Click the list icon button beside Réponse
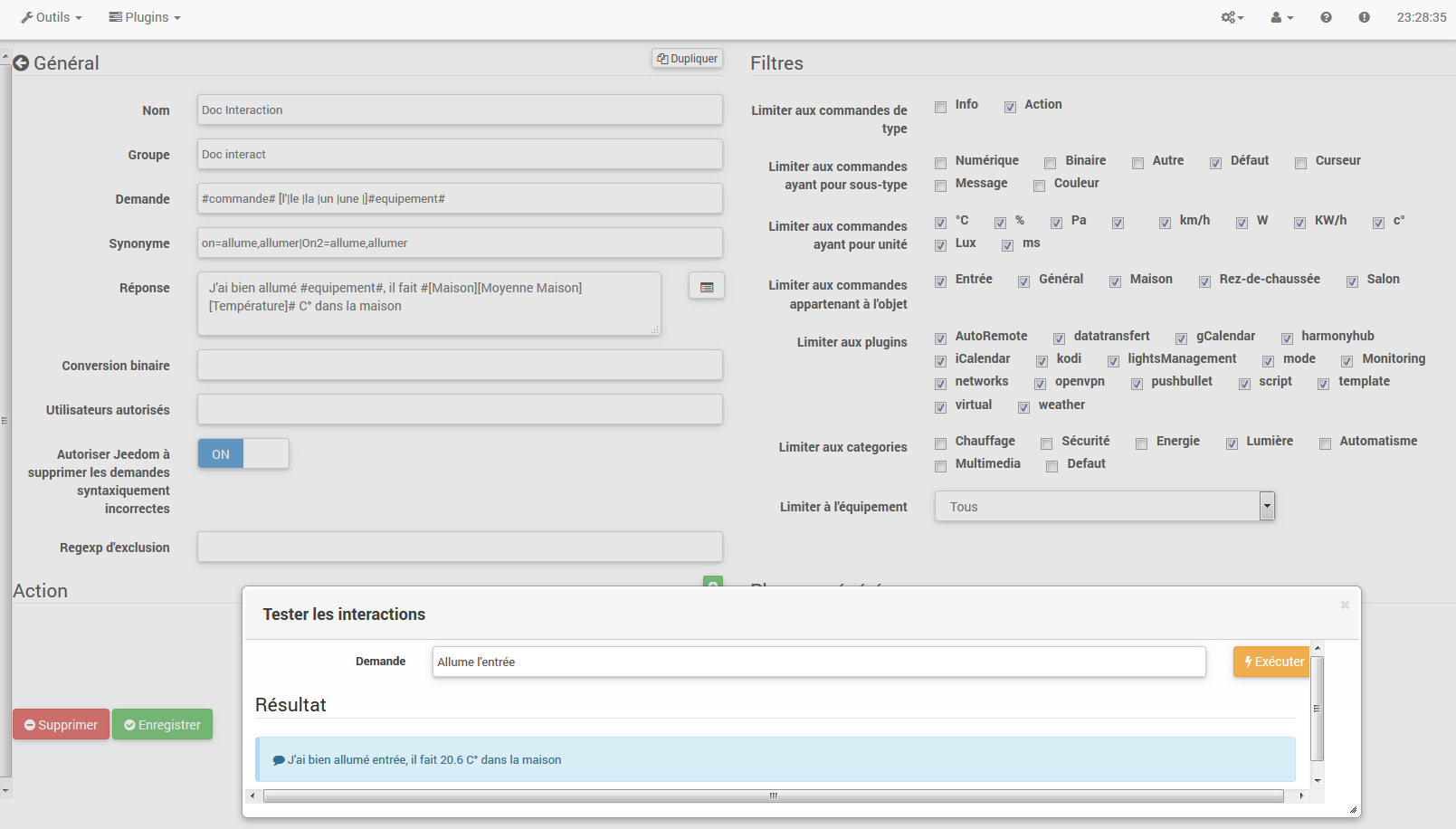 click(706, 287)
